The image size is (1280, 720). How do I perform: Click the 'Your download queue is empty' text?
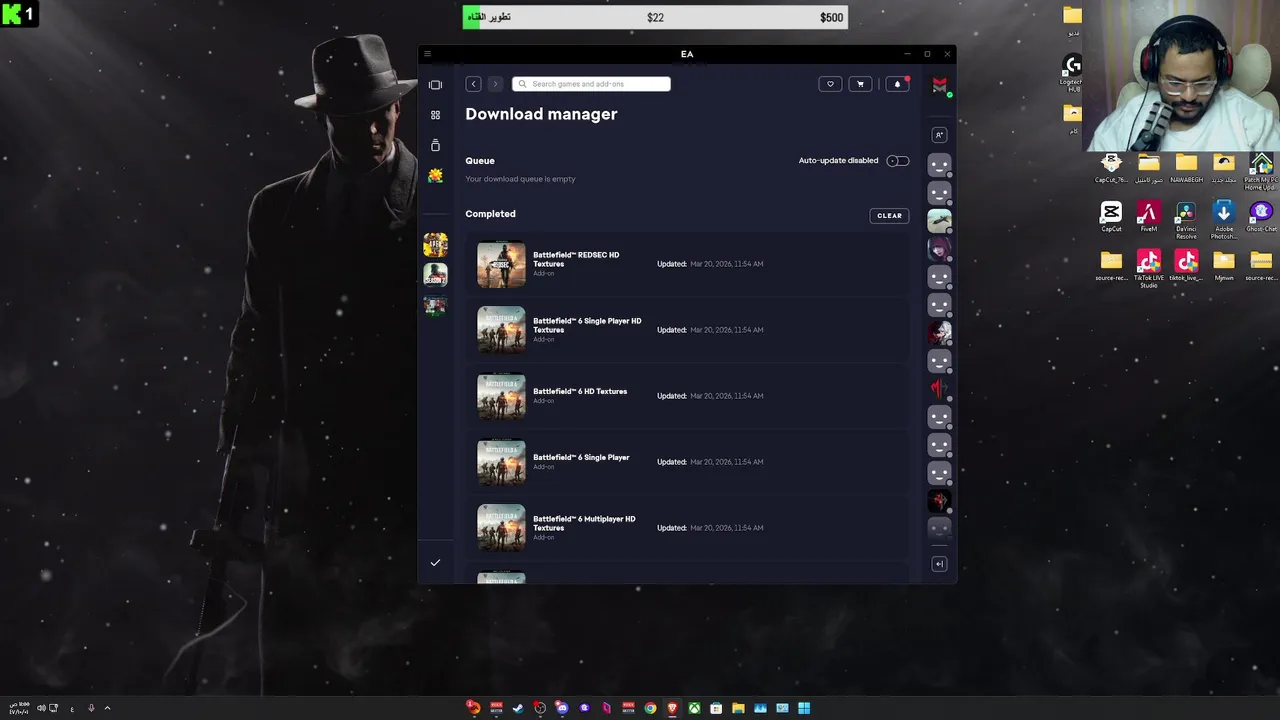coord(520,179)
